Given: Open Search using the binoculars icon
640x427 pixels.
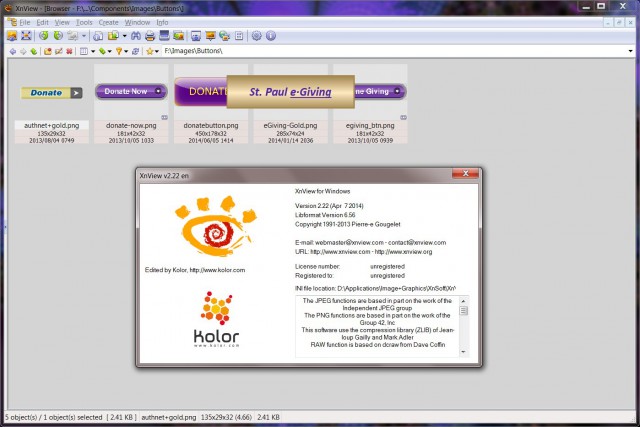Looking at the screenshot, I should click(136, 36).
